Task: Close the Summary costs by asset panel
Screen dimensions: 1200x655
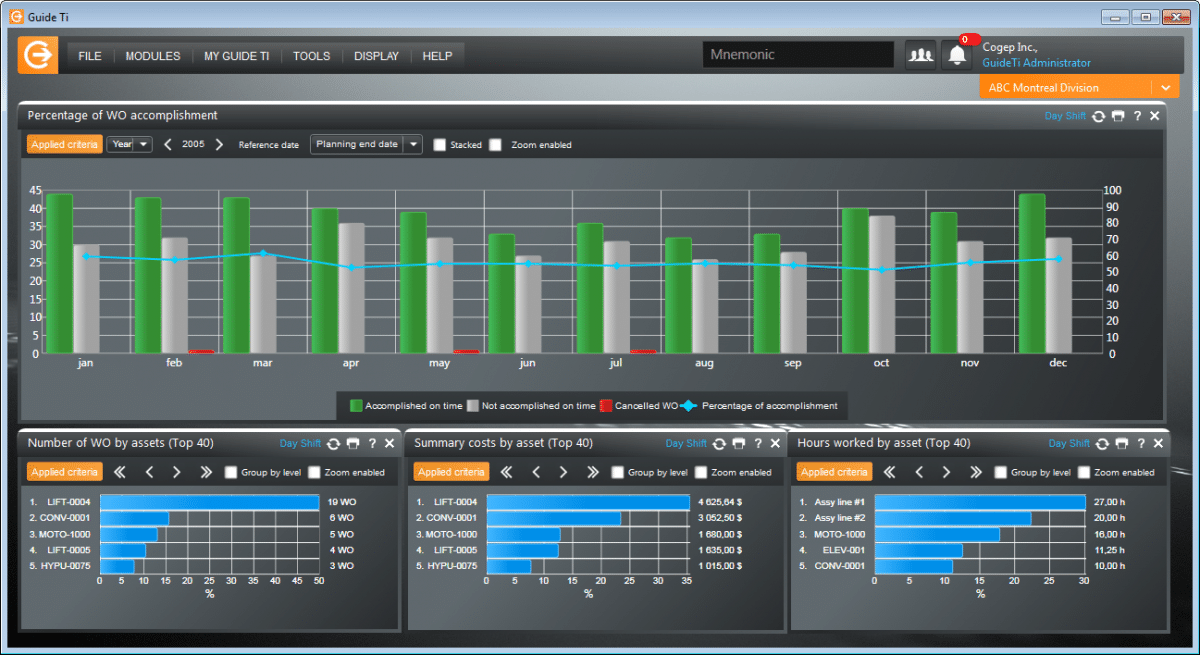Action: (775, 443)
